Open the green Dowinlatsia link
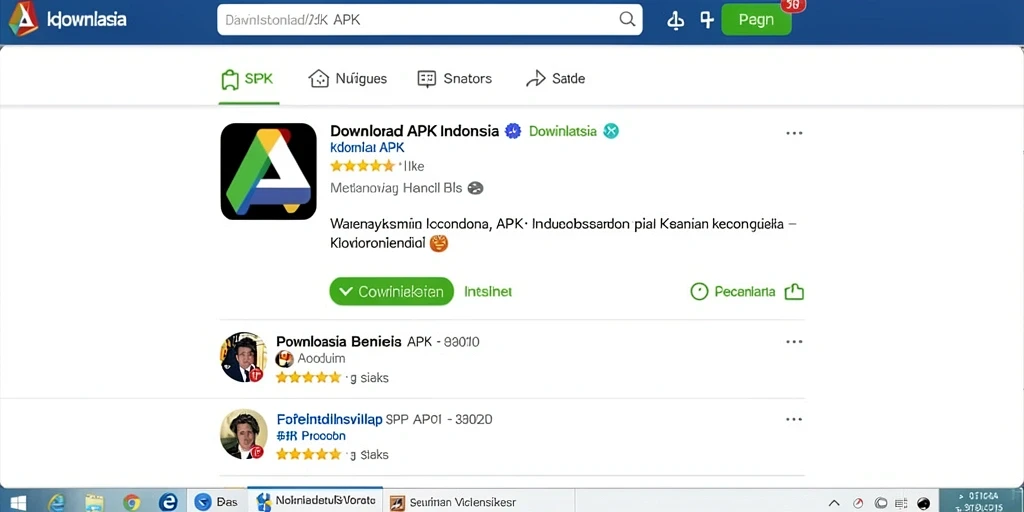The width and height of the screenshot is (1024, 512). coord(562,131)
